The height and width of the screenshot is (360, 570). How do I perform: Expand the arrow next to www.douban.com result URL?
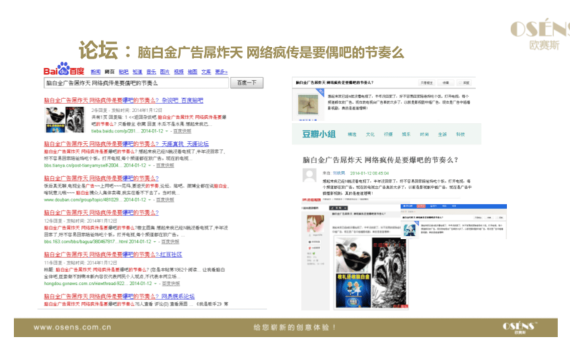coord(149,200)
